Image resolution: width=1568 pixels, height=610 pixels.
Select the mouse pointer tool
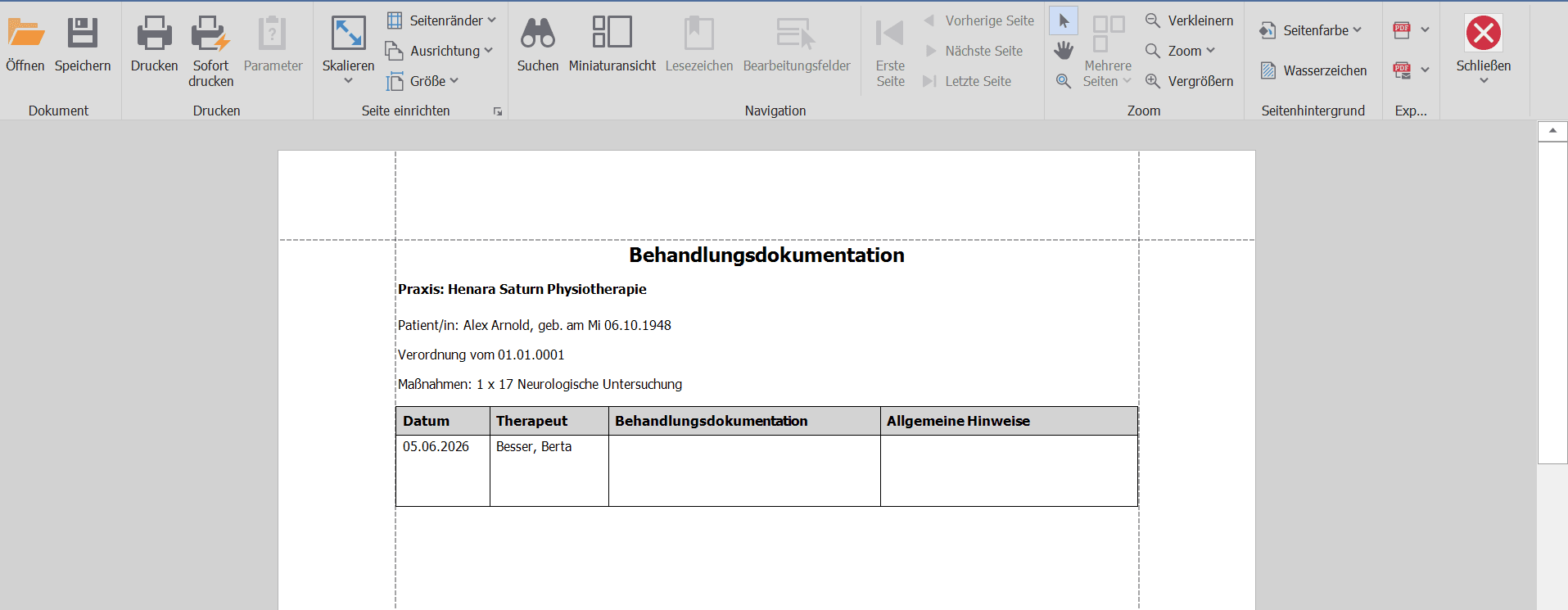(x=1064, y=21)
